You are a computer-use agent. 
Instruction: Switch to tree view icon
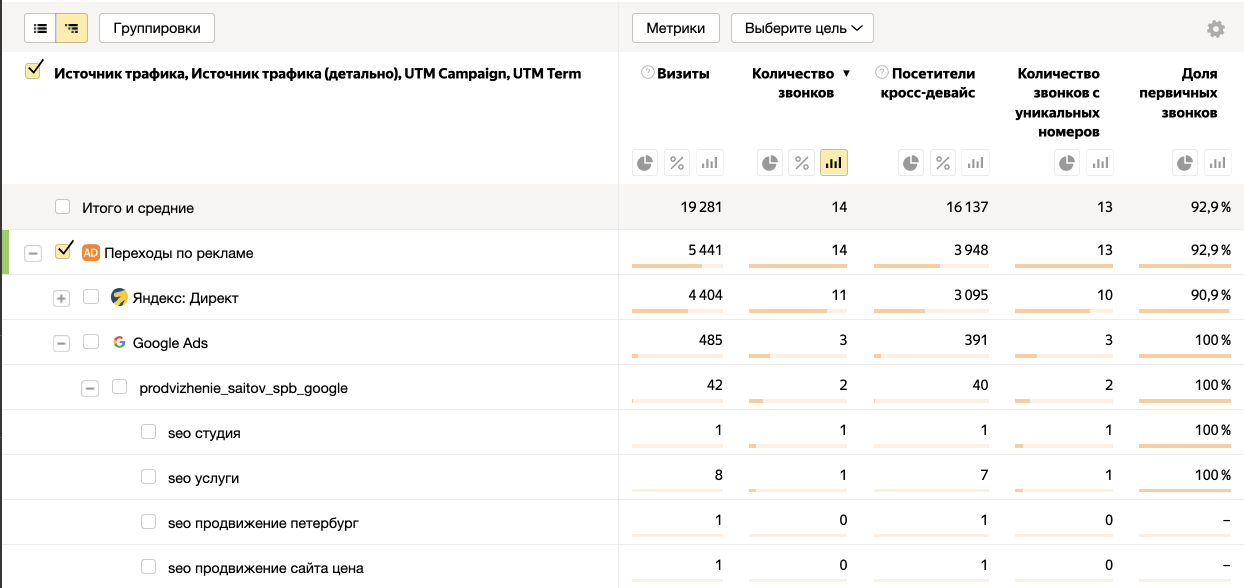[x=71, y=28]
